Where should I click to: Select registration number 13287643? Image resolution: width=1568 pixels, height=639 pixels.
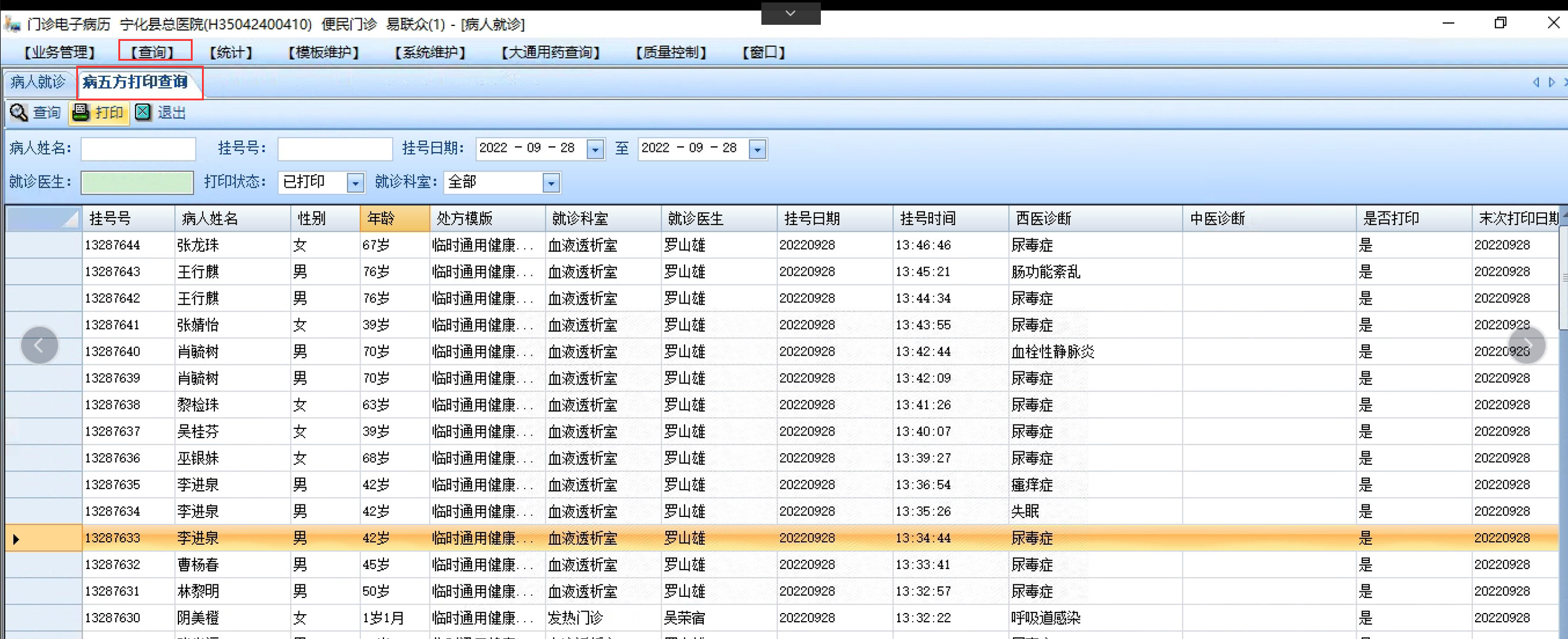112,272
